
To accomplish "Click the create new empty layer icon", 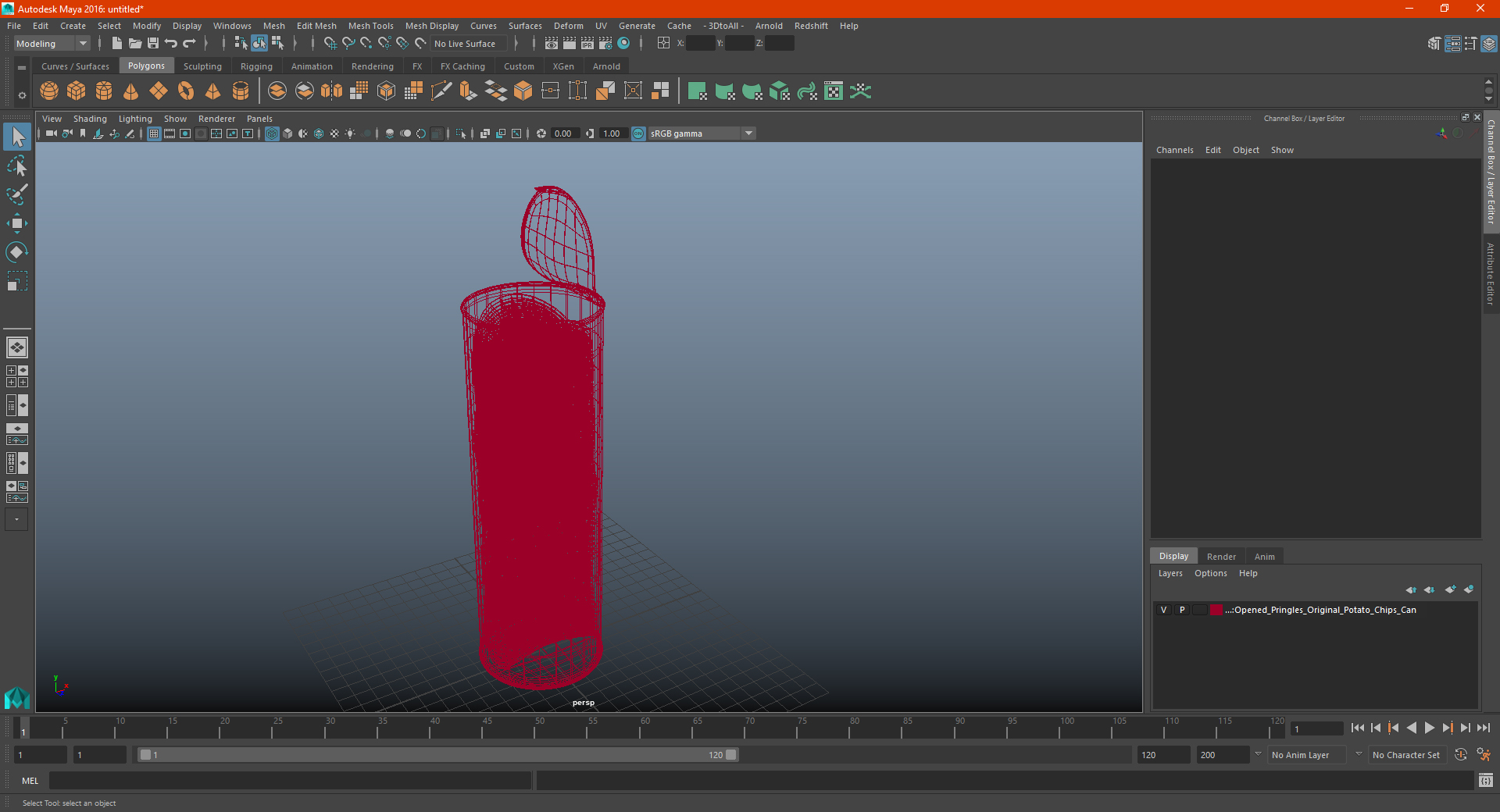I will [x=1450, y=589].
